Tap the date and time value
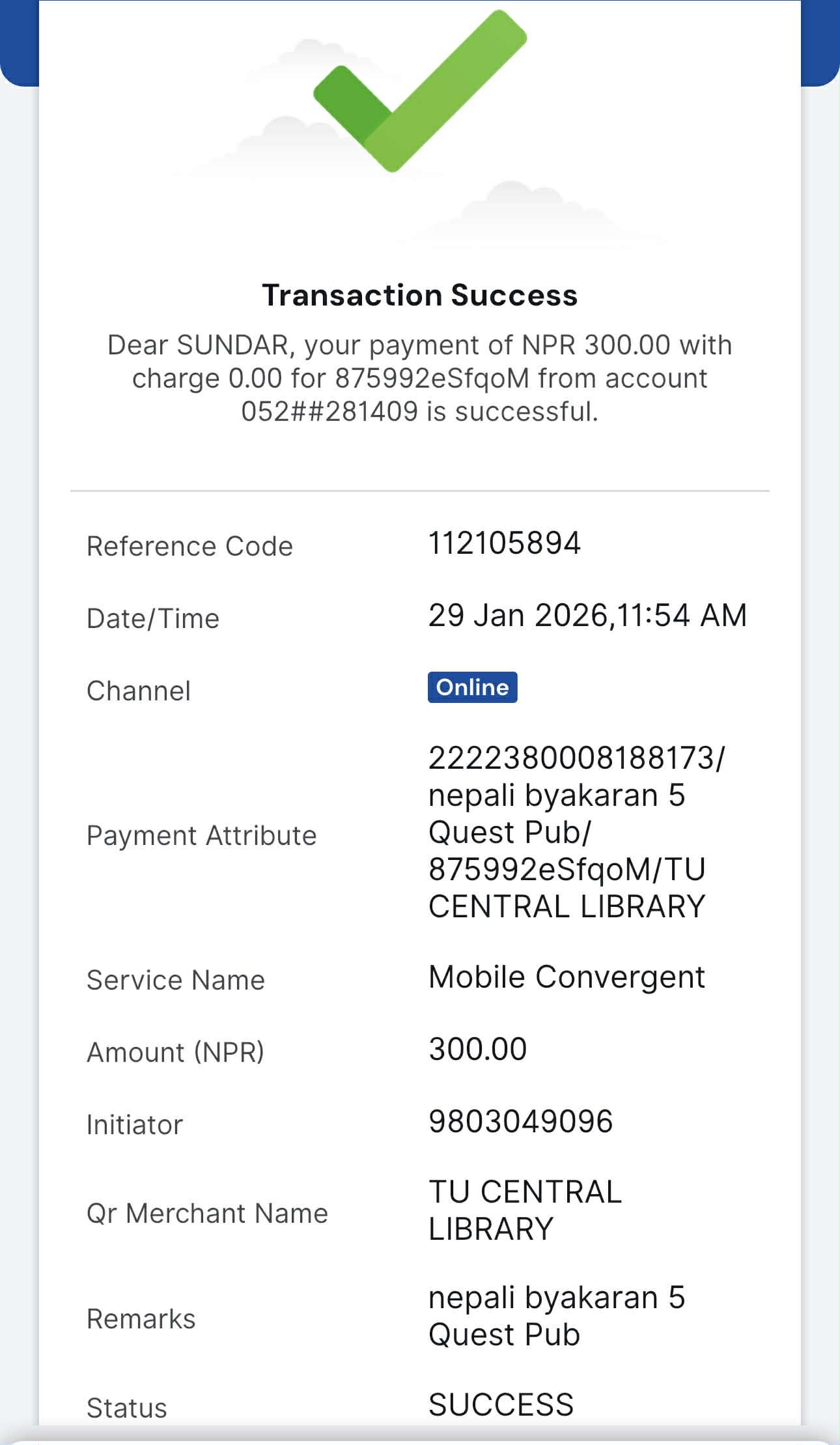840x1445 pixels. tap(587, 616)
